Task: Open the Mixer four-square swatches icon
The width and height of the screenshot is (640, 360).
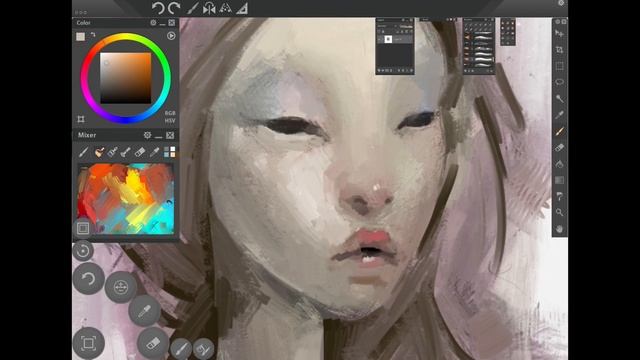Action: pos(169,152)
